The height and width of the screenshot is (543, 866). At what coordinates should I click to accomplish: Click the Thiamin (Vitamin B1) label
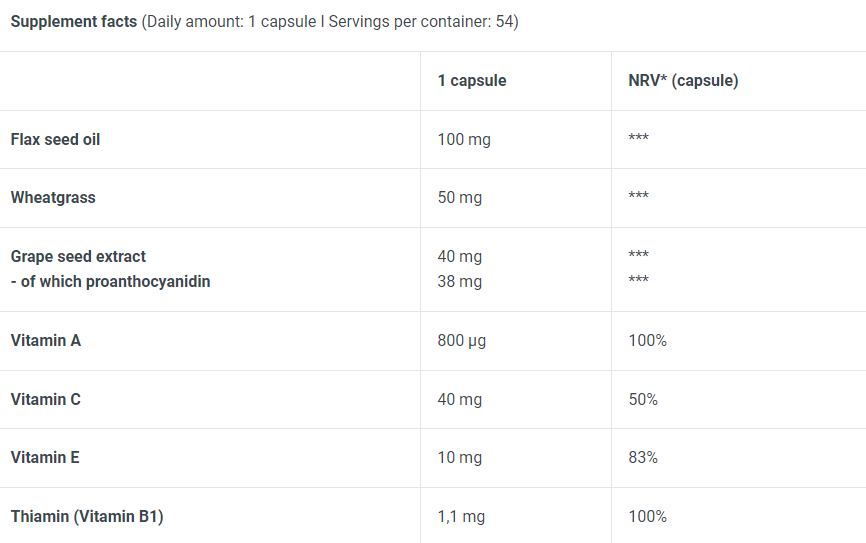pos(87,516)
